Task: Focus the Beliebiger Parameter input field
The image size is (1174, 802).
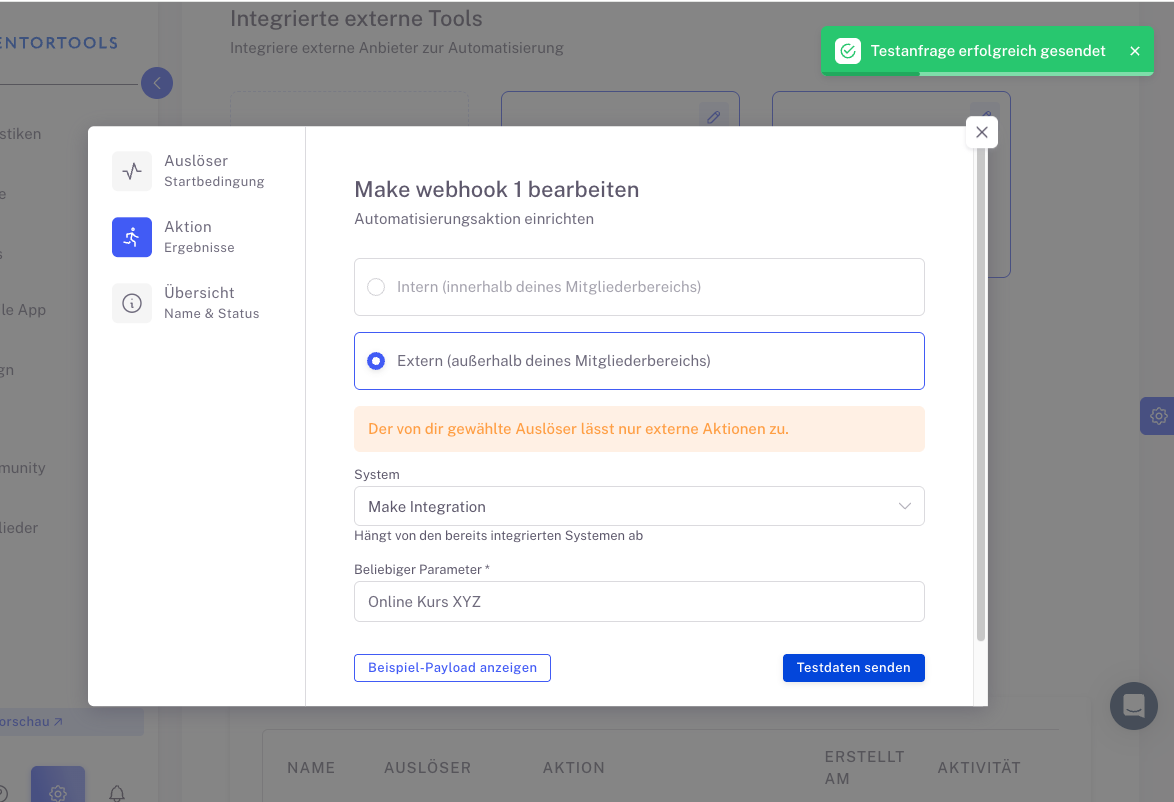Action: tap(639, 601)
